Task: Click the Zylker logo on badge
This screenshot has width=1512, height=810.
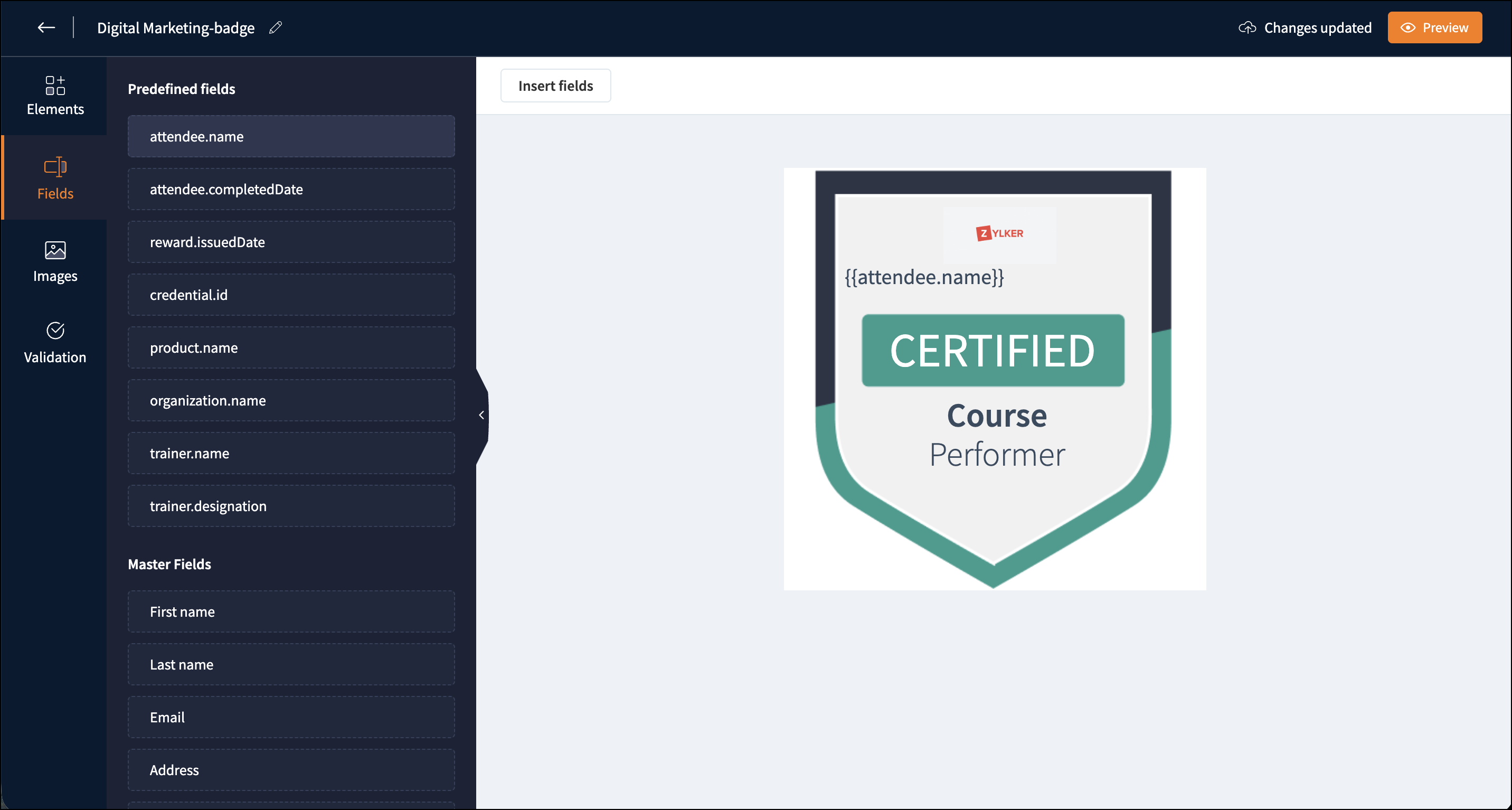Action: click(x=999, y=233)
